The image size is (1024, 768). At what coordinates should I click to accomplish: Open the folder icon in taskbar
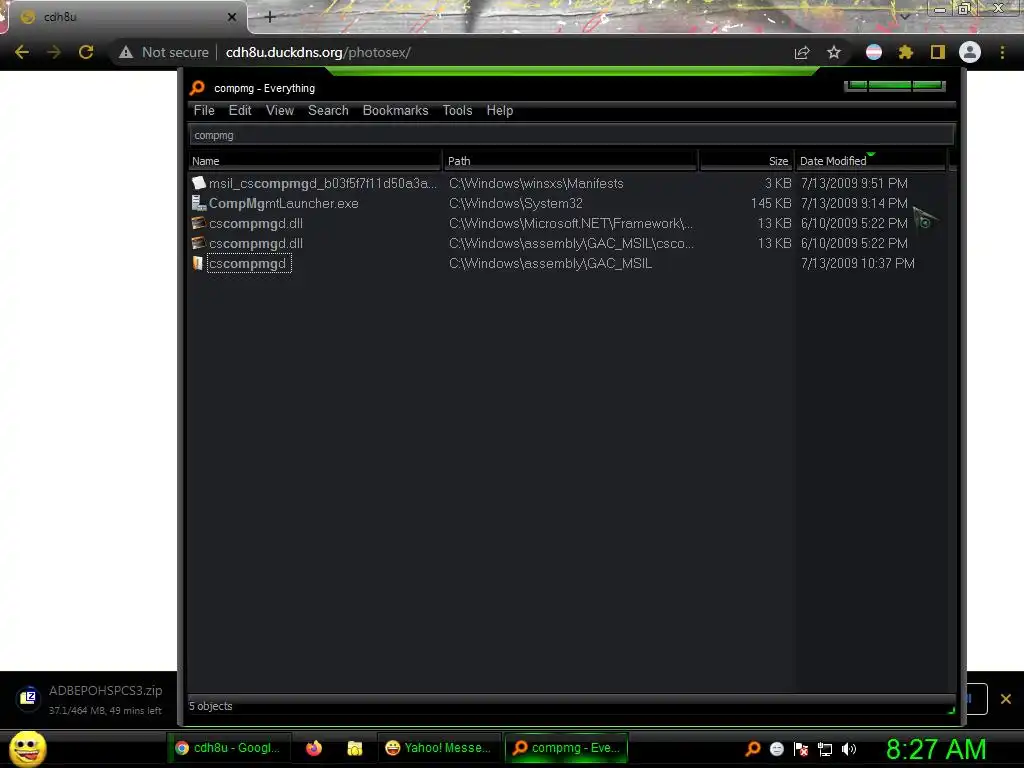pyautogui.click(x=355, y=748)
